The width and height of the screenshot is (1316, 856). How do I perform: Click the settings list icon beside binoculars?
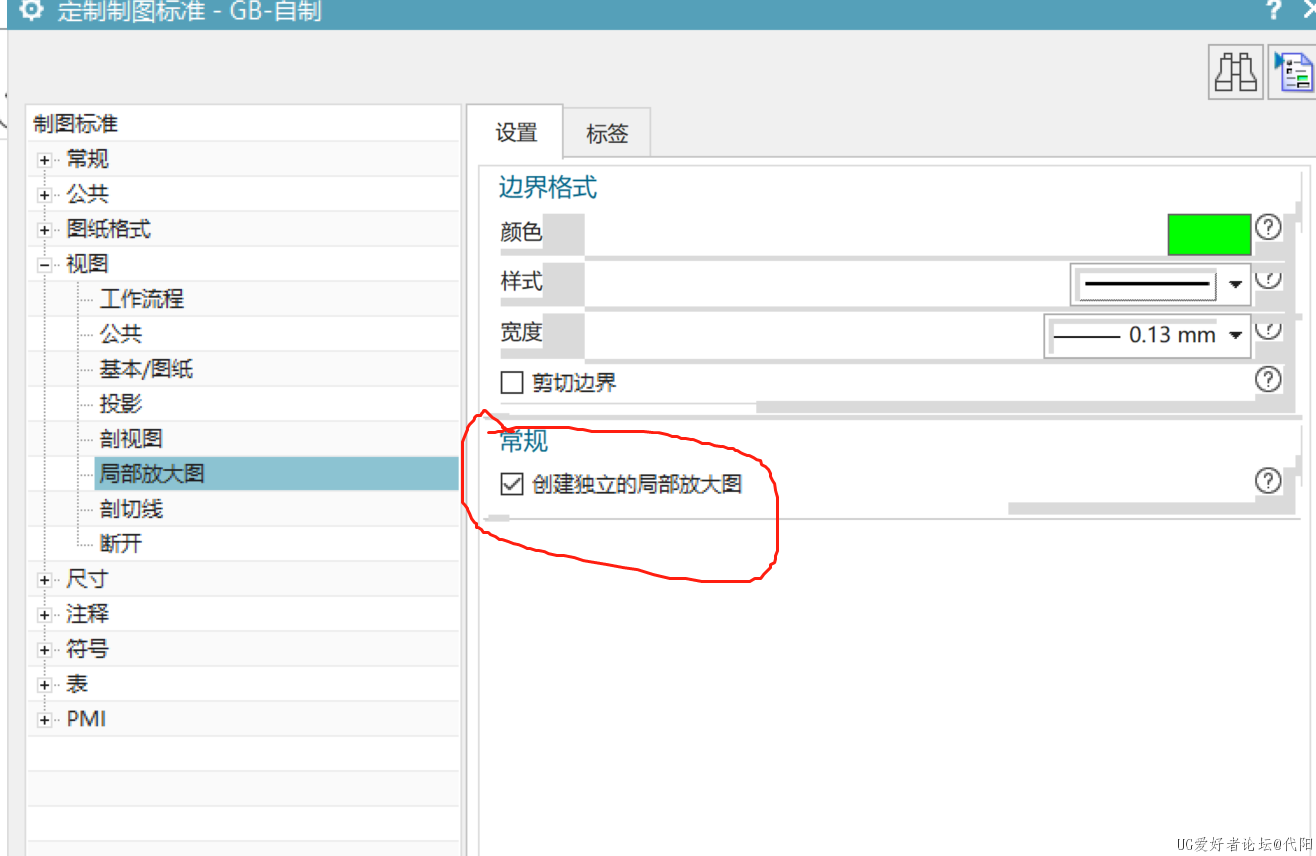(x=1293, y=72)
